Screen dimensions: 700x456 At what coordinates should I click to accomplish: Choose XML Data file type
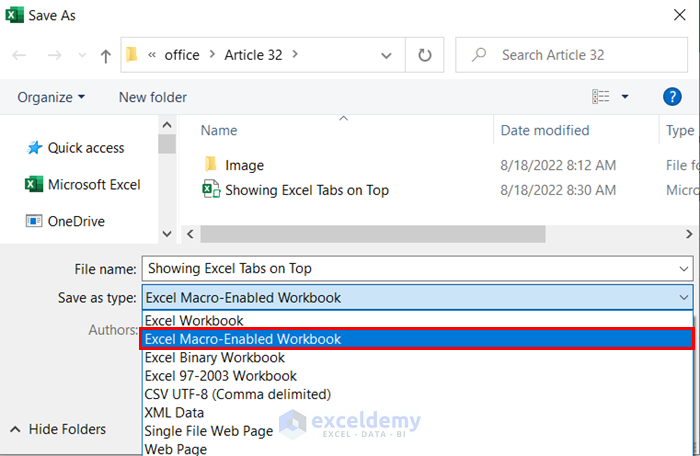417,413
